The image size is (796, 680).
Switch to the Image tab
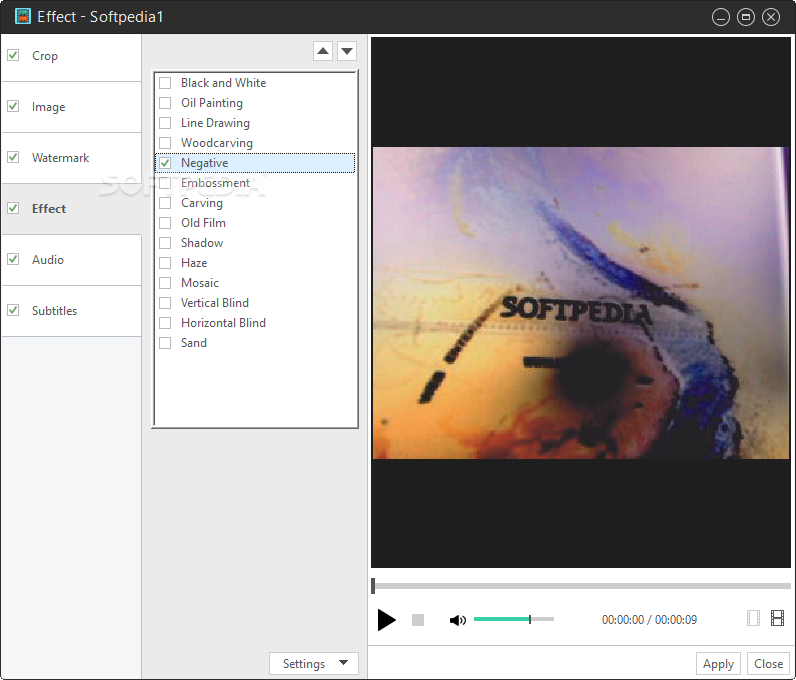[72, 107]
